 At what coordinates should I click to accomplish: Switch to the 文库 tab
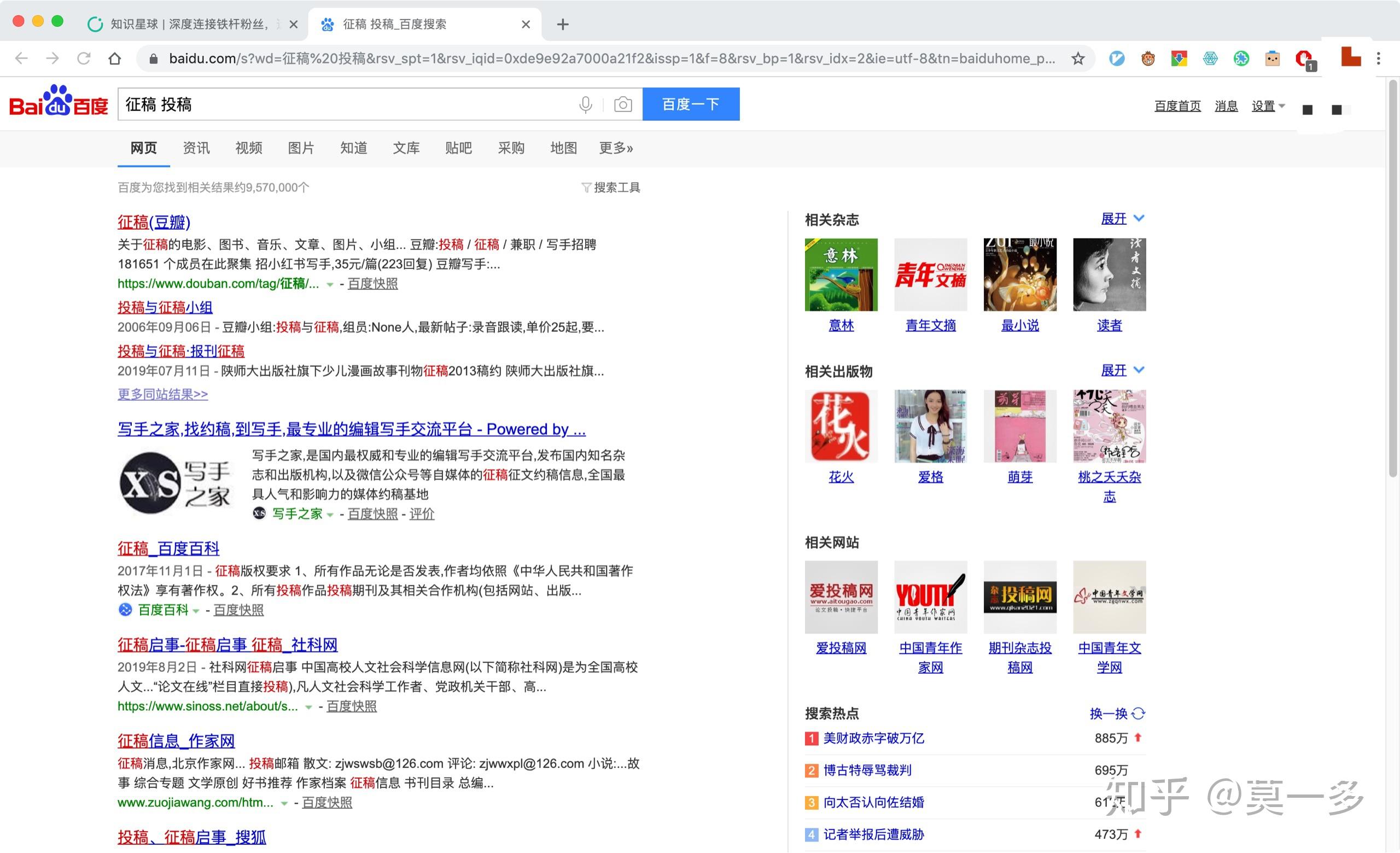pyautogui.click(x=406, y=148)
